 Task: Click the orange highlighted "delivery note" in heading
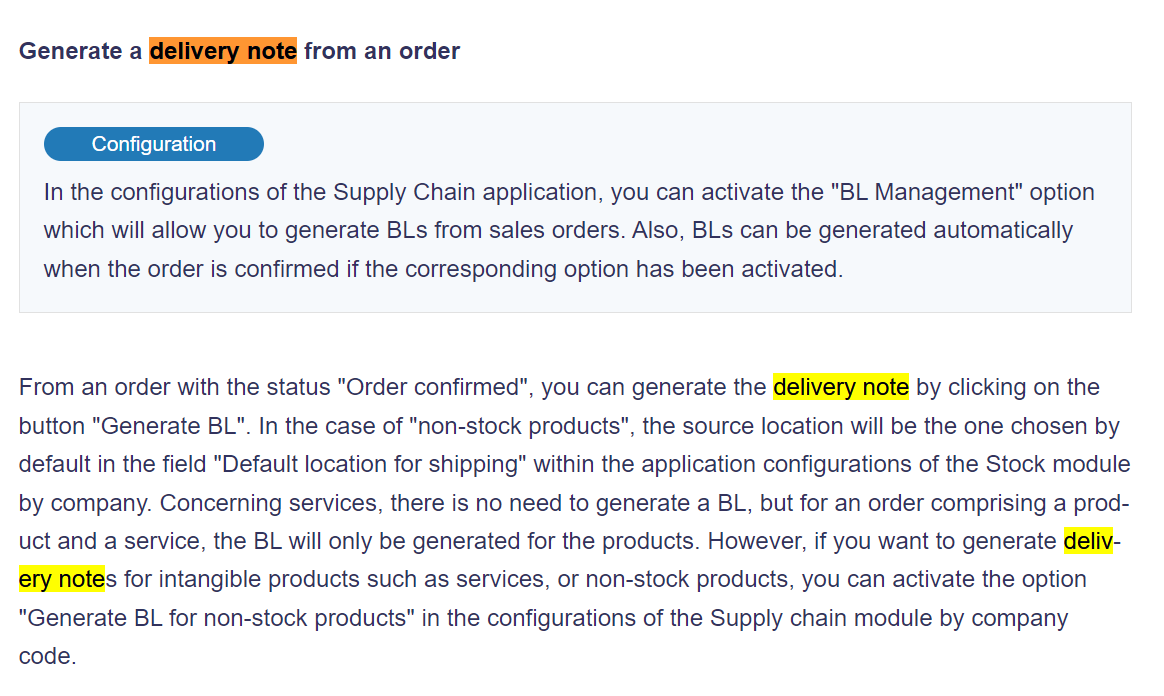point(223,50)
